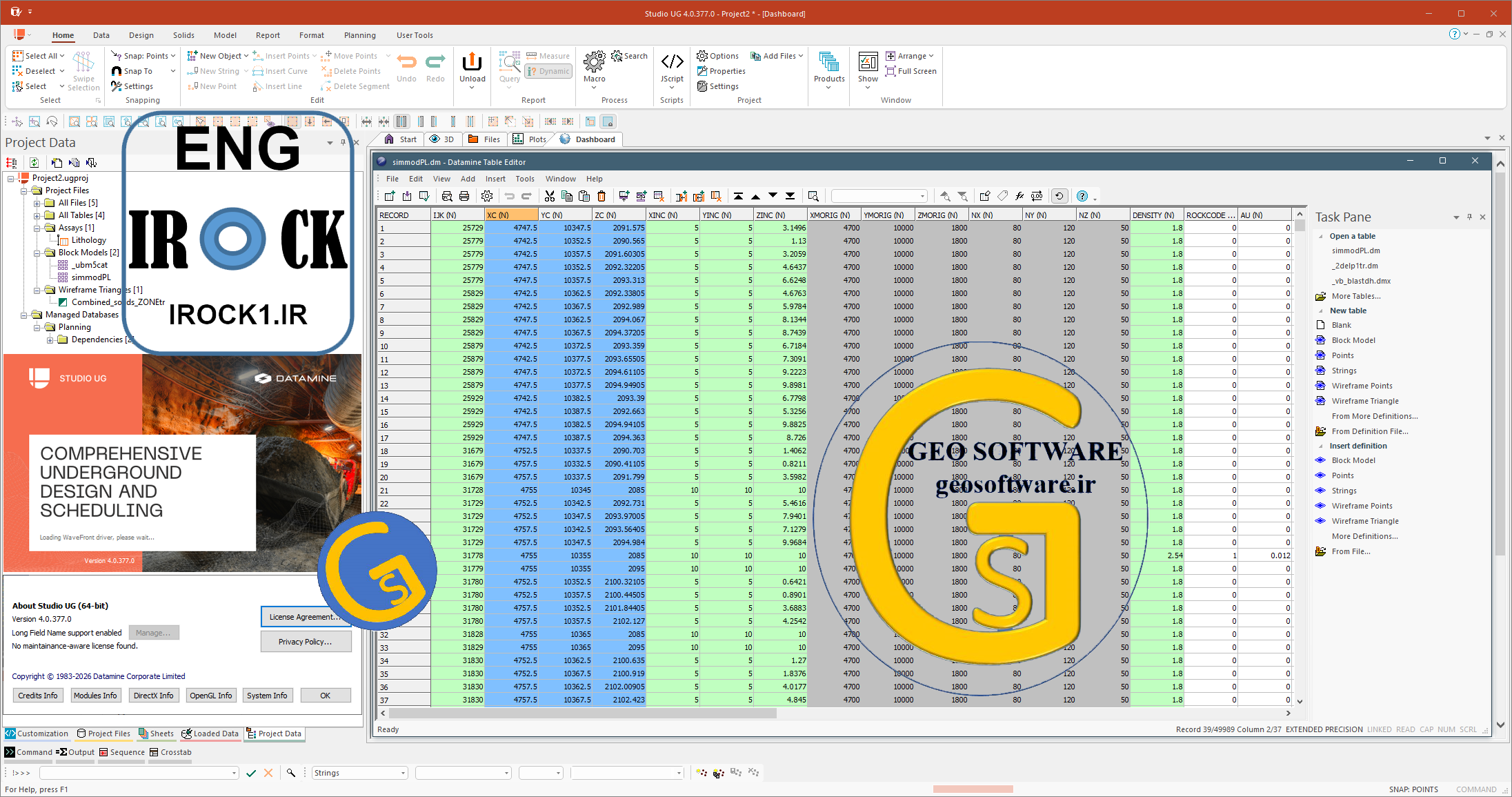
Task: Click the New Table icon in Table Editor toolbar
Action: [390, 196]
